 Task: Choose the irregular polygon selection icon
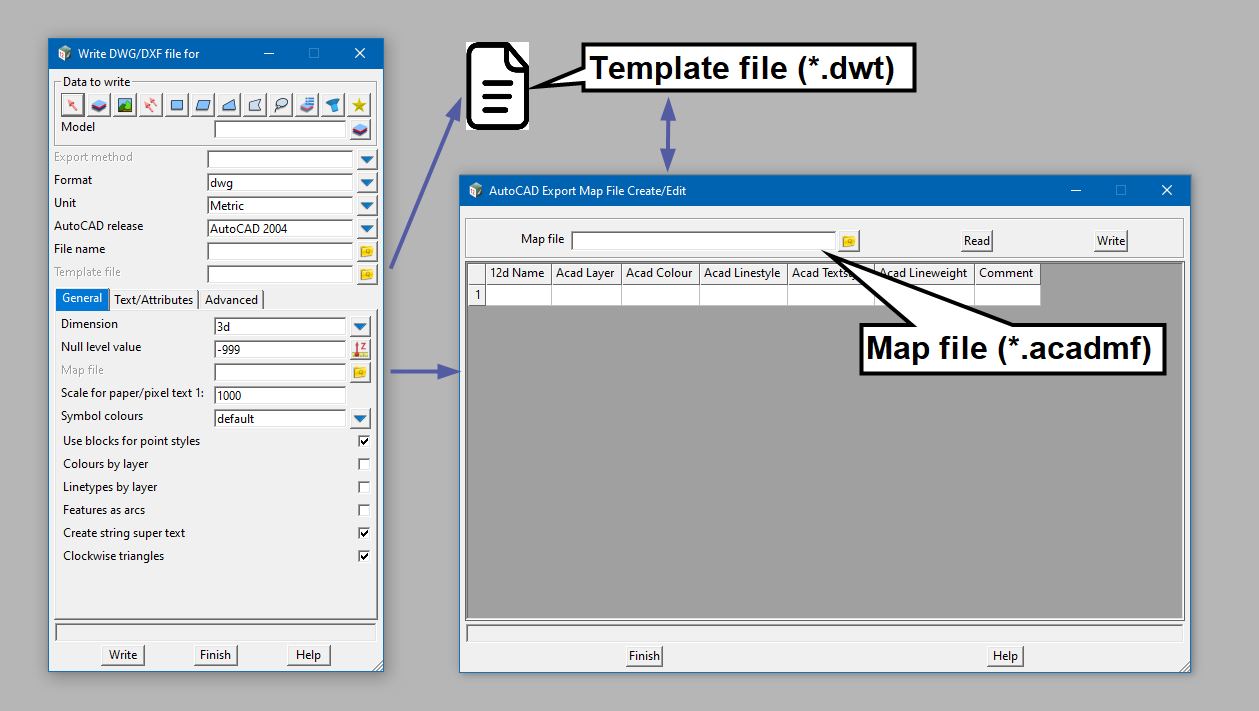(x=255, y=104)
